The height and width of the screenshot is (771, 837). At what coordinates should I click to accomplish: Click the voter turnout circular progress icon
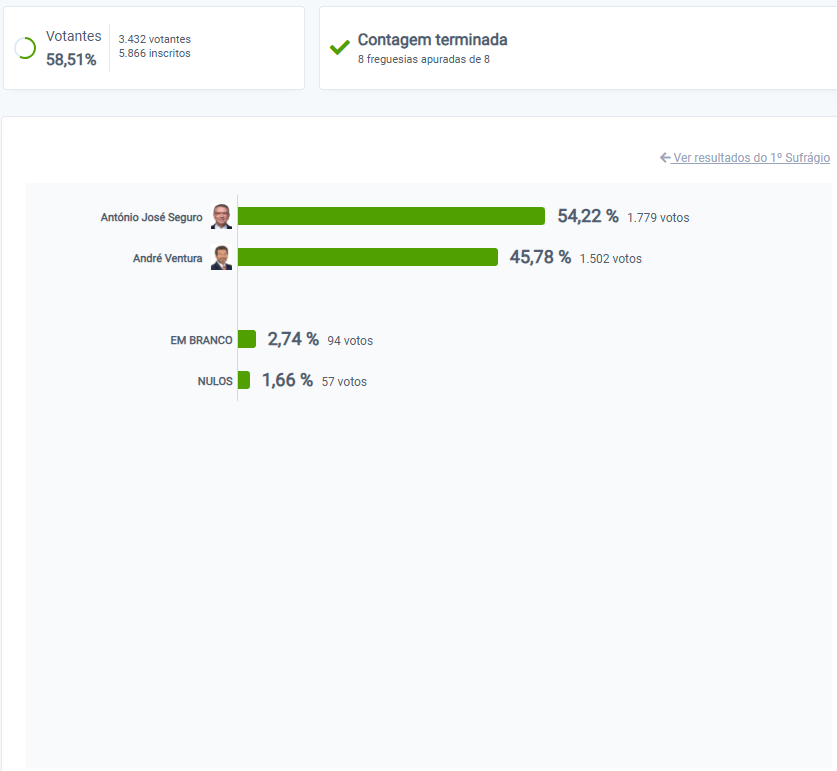point(25,48)
